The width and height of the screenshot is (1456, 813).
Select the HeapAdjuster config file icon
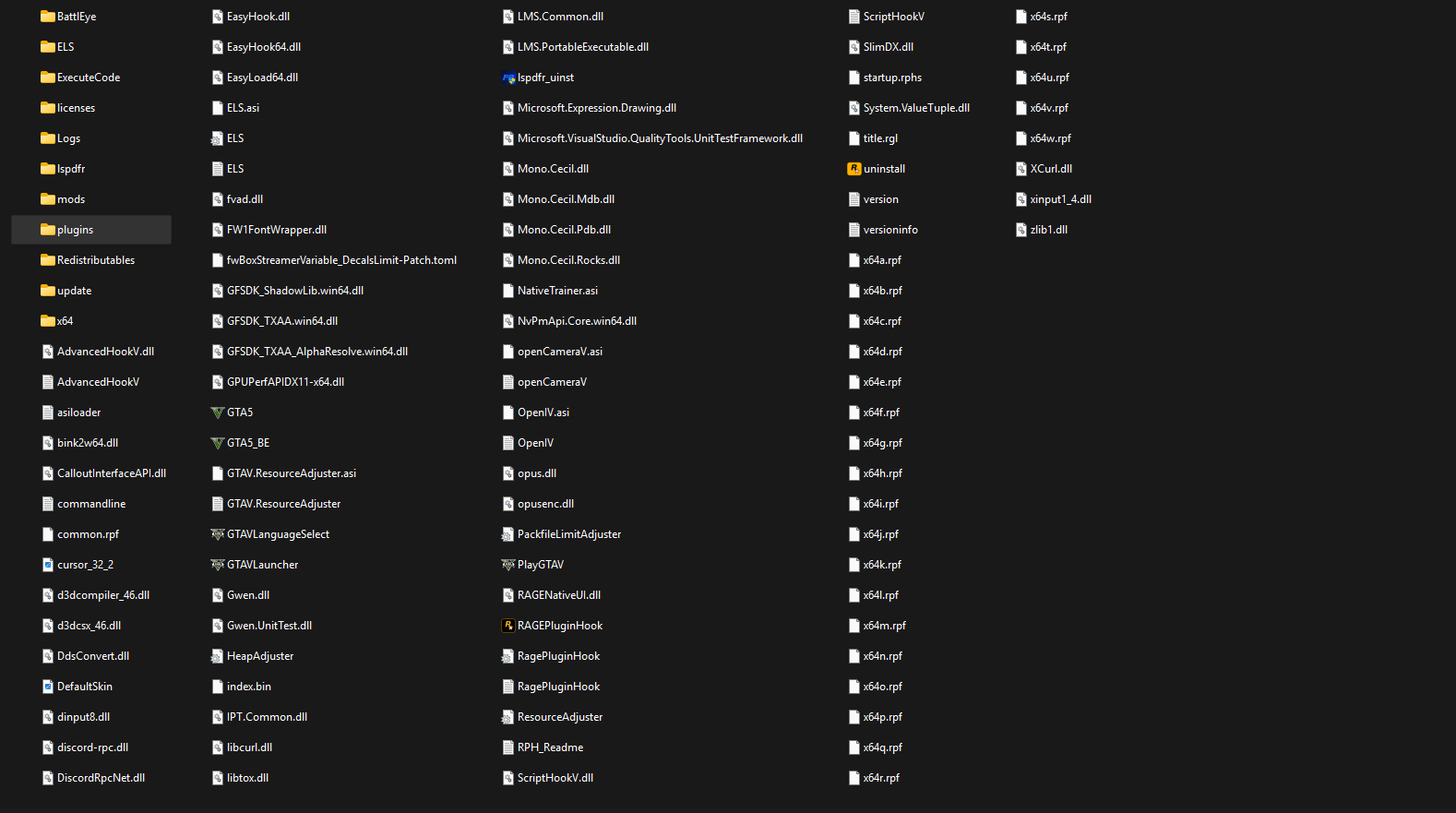218,656
